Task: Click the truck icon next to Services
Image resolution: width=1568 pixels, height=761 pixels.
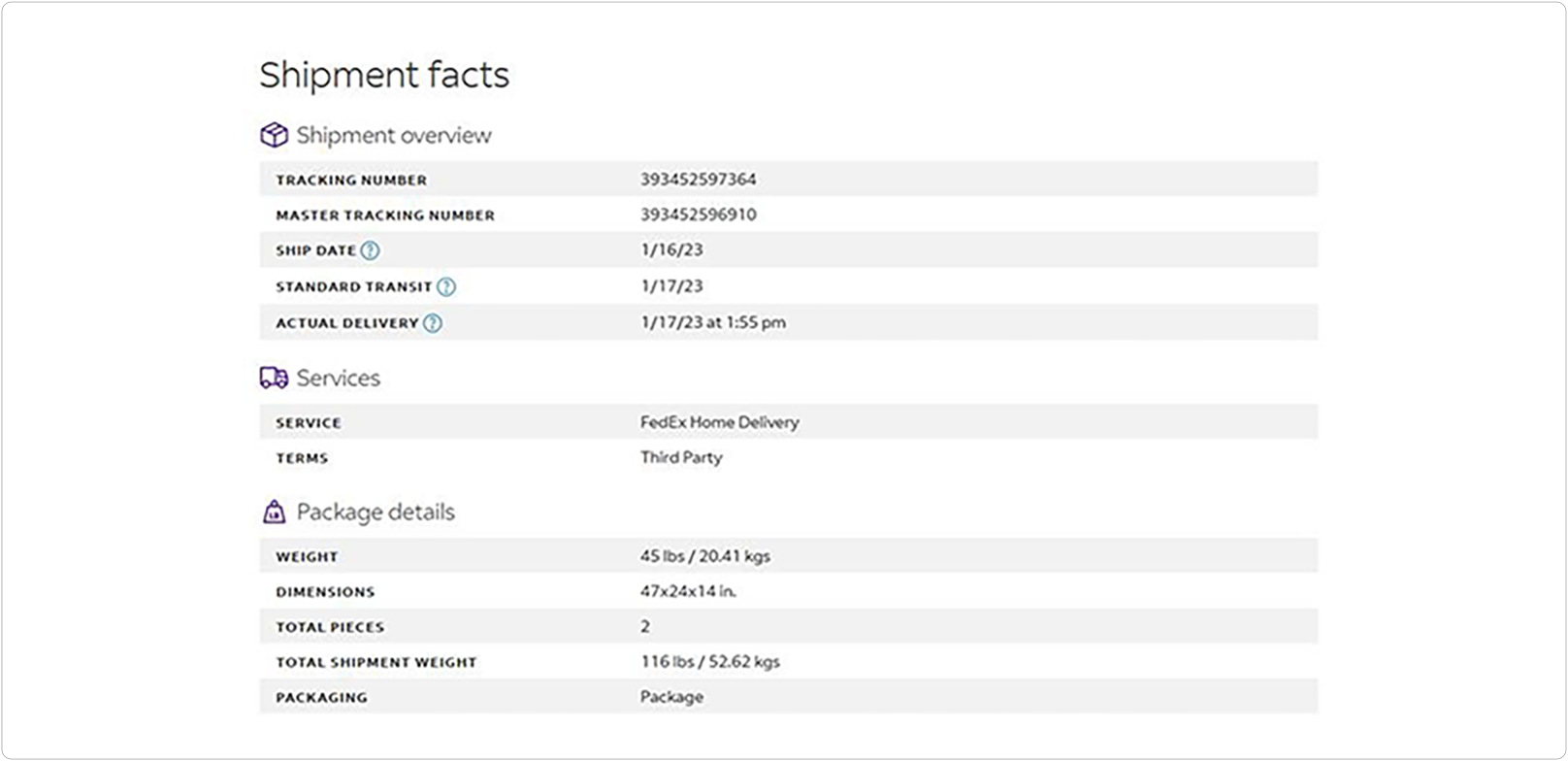Action: click(x=274, y=378)
